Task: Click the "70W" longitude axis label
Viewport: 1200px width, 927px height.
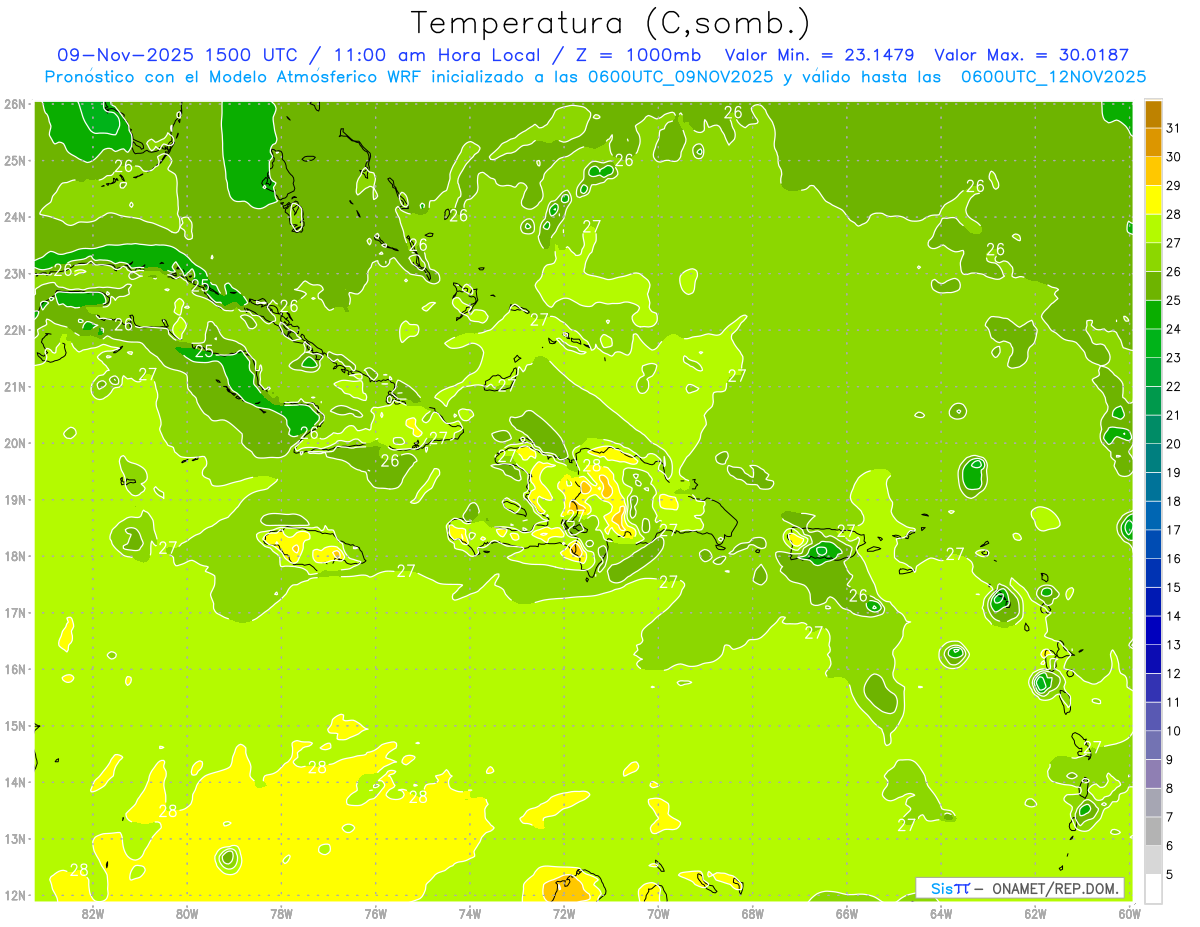Action: point(658,913)
